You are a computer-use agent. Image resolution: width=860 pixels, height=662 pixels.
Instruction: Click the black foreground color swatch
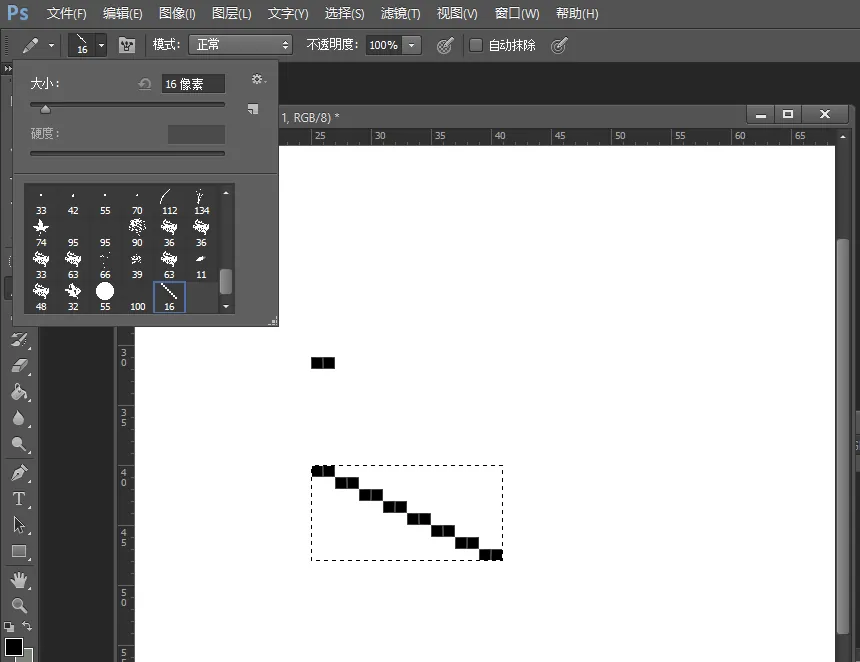14,647
